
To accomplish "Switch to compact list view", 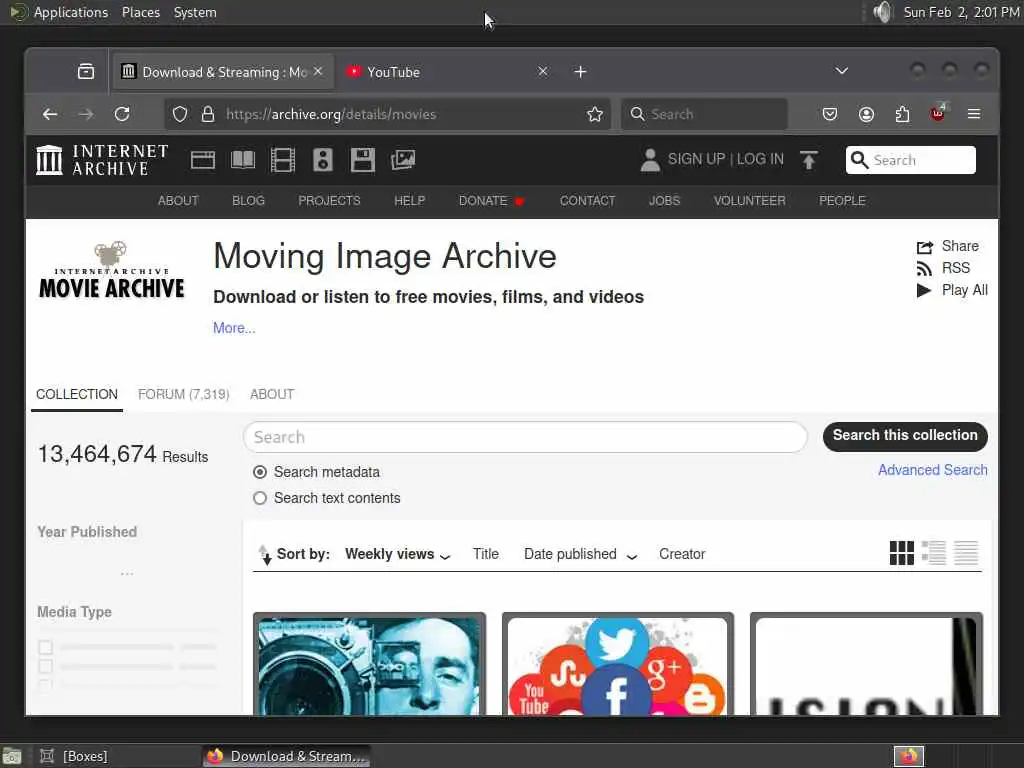I will 966,553.
